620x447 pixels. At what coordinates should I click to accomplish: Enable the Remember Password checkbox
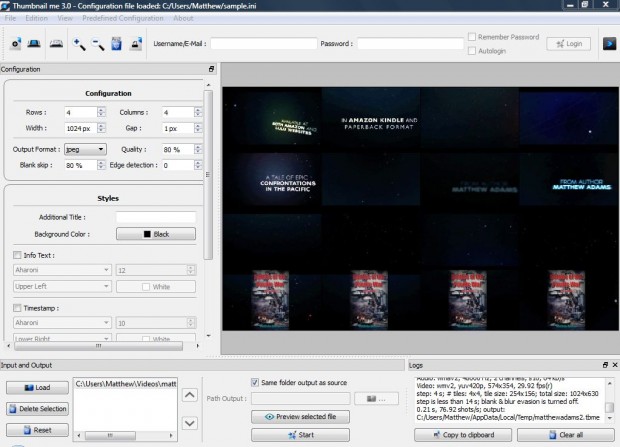click(x=472, y=37)
